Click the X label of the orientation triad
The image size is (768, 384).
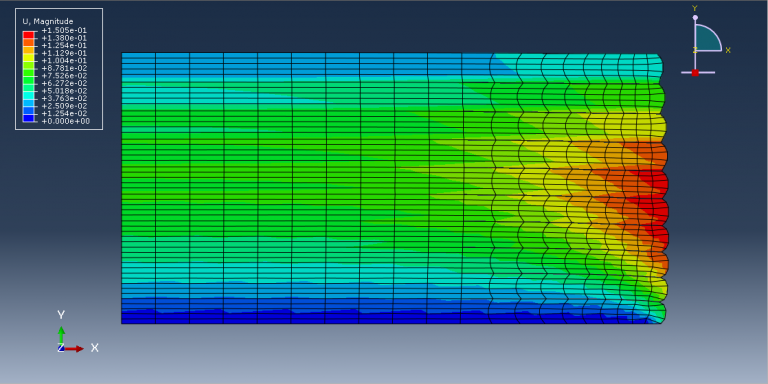[x=95, y=348]
